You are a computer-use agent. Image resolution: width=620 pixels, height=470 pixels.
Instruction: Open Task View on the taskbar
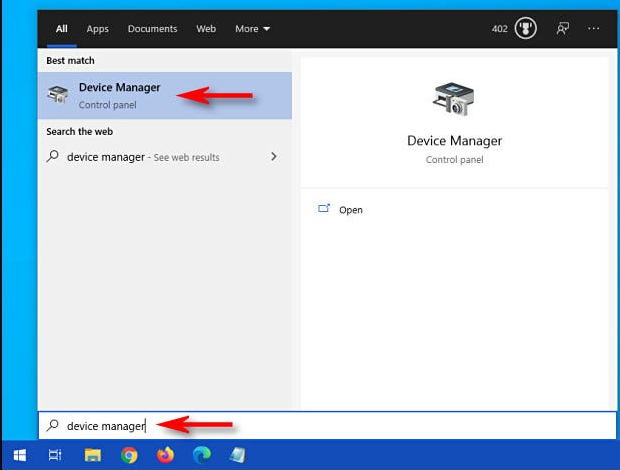pyautogui.click(x=55, y=455)
